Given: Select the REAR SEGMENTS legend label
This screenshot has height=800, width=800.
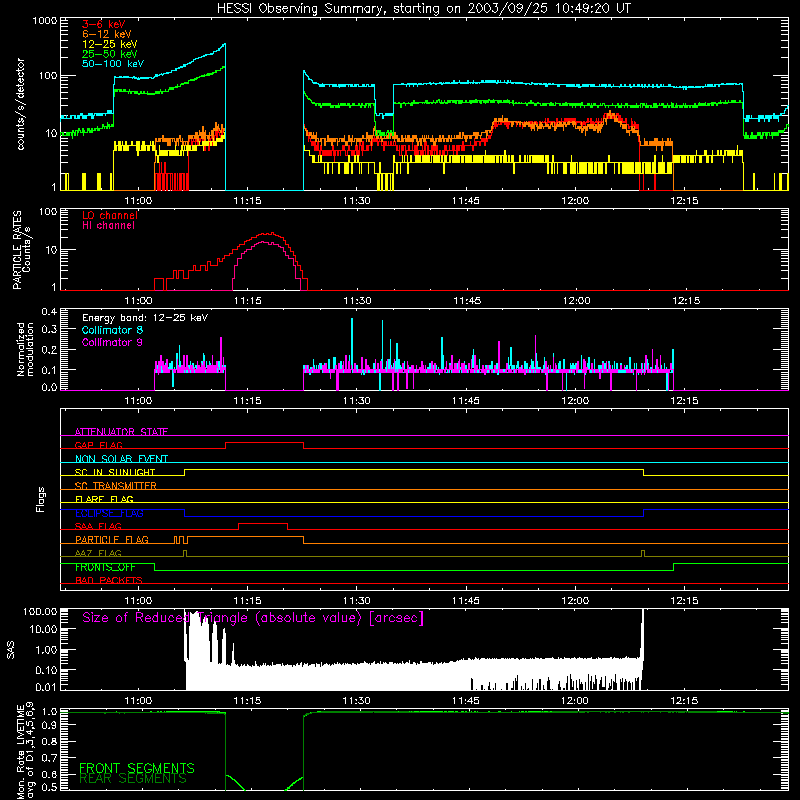Looking at the screenshot, I should click(133, 778).
